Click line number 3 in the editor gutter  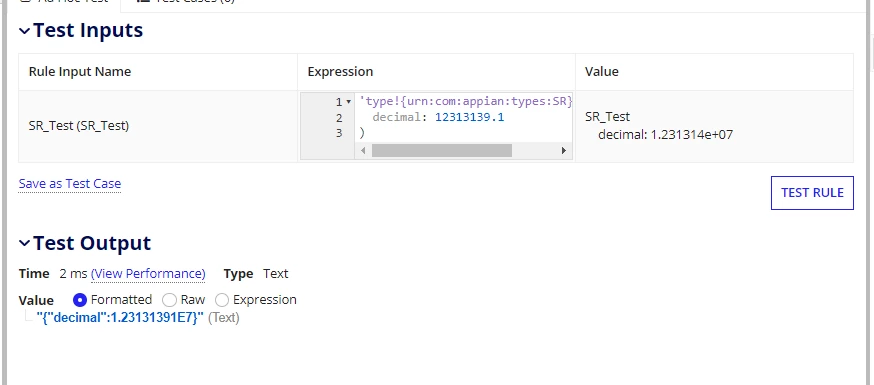click(x=339, y=133)
